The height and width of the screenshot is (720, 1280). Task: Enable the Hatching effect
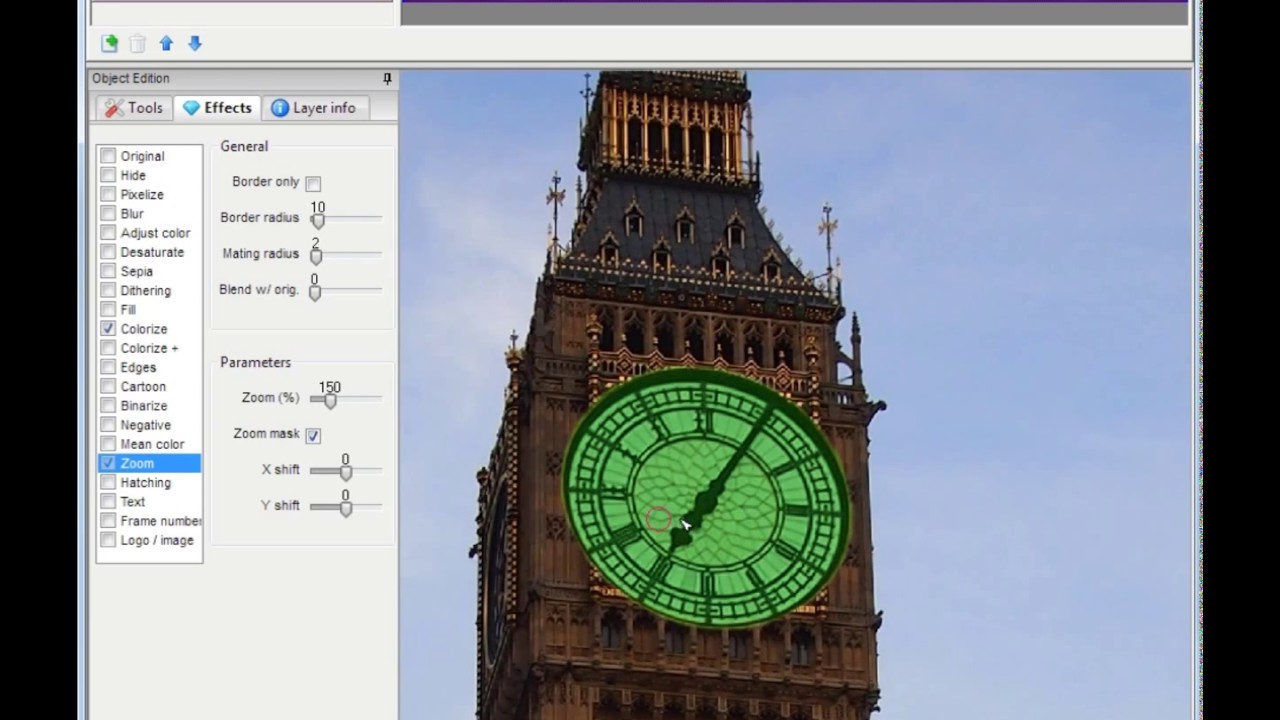[108, 482]
